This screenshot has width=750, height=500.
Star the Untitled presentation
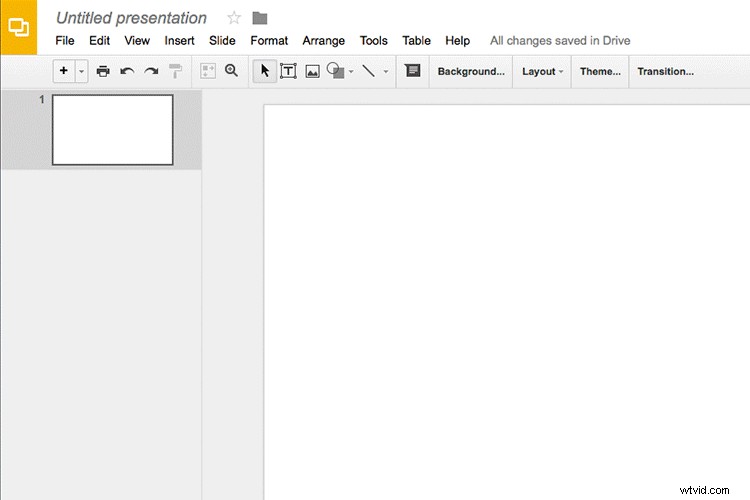tap(234, 18)
